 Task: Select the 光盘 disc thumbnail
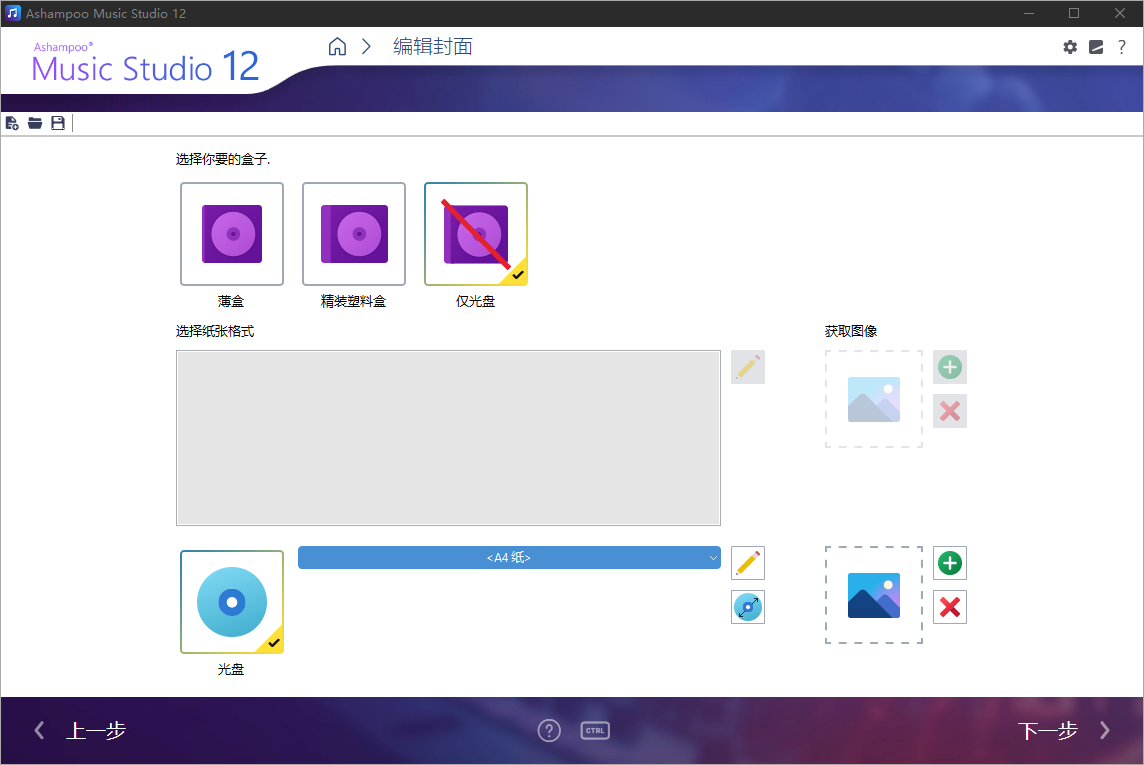pos(231,601)
